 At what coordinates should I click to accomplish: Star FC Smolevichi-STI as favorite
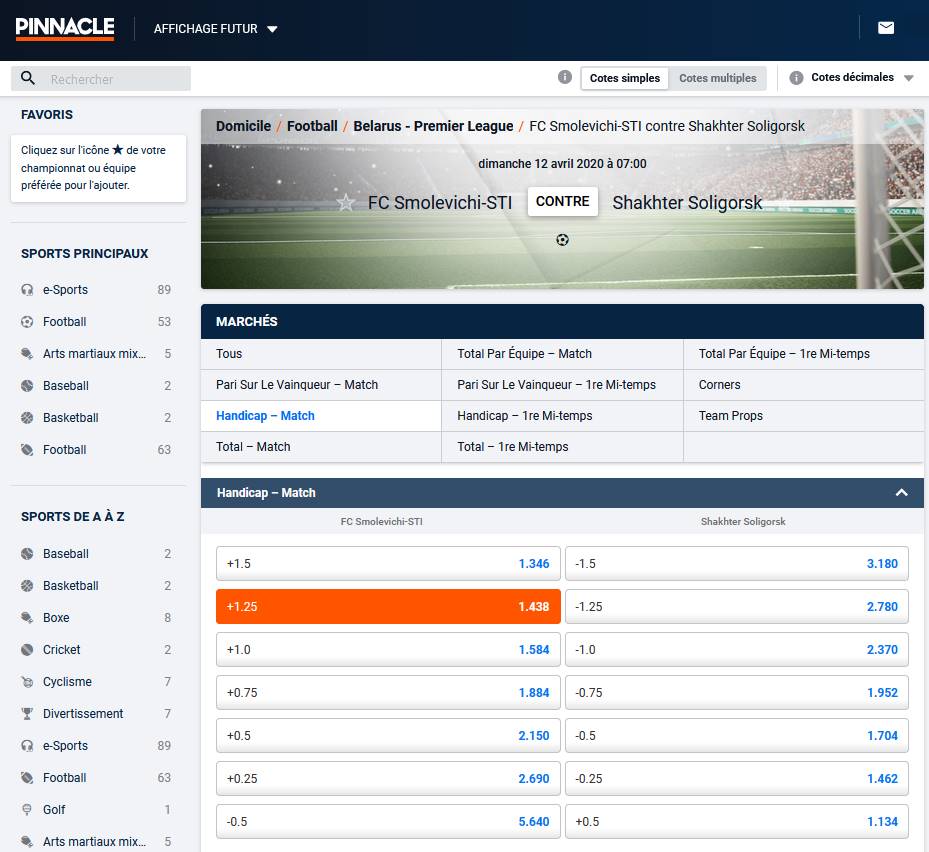346,203
